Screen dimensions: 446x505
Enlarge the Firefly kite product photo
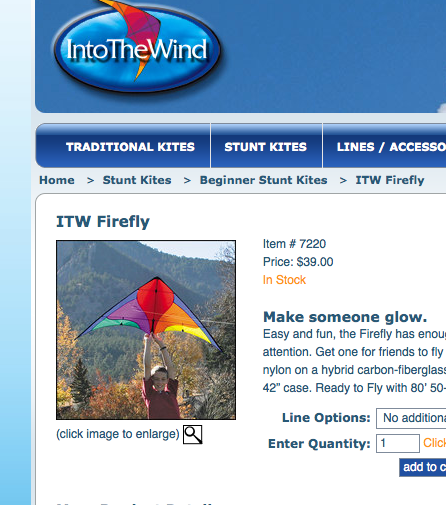coord(146,330)
